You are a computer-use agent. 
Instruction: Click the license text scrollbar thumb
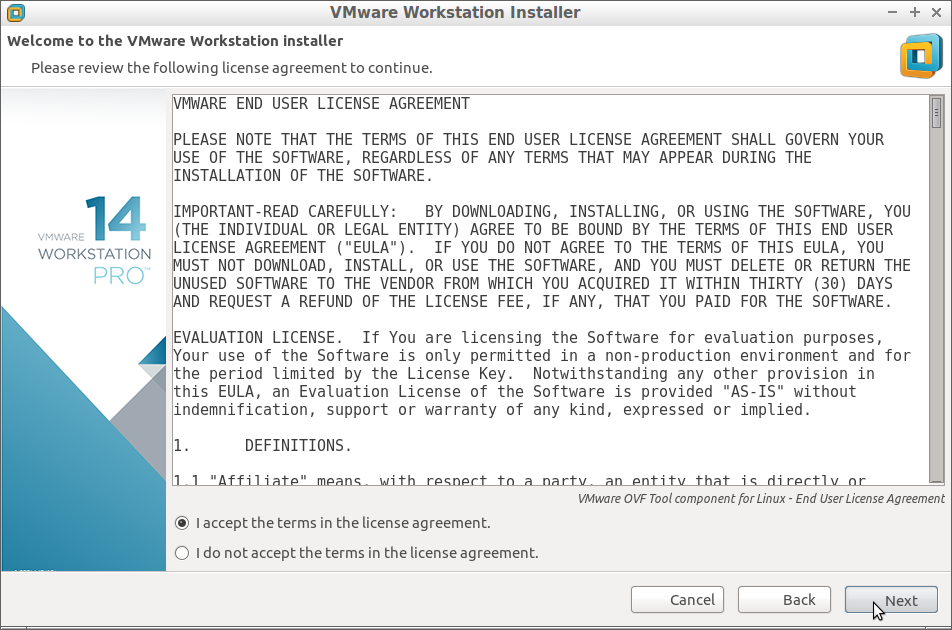936,112
